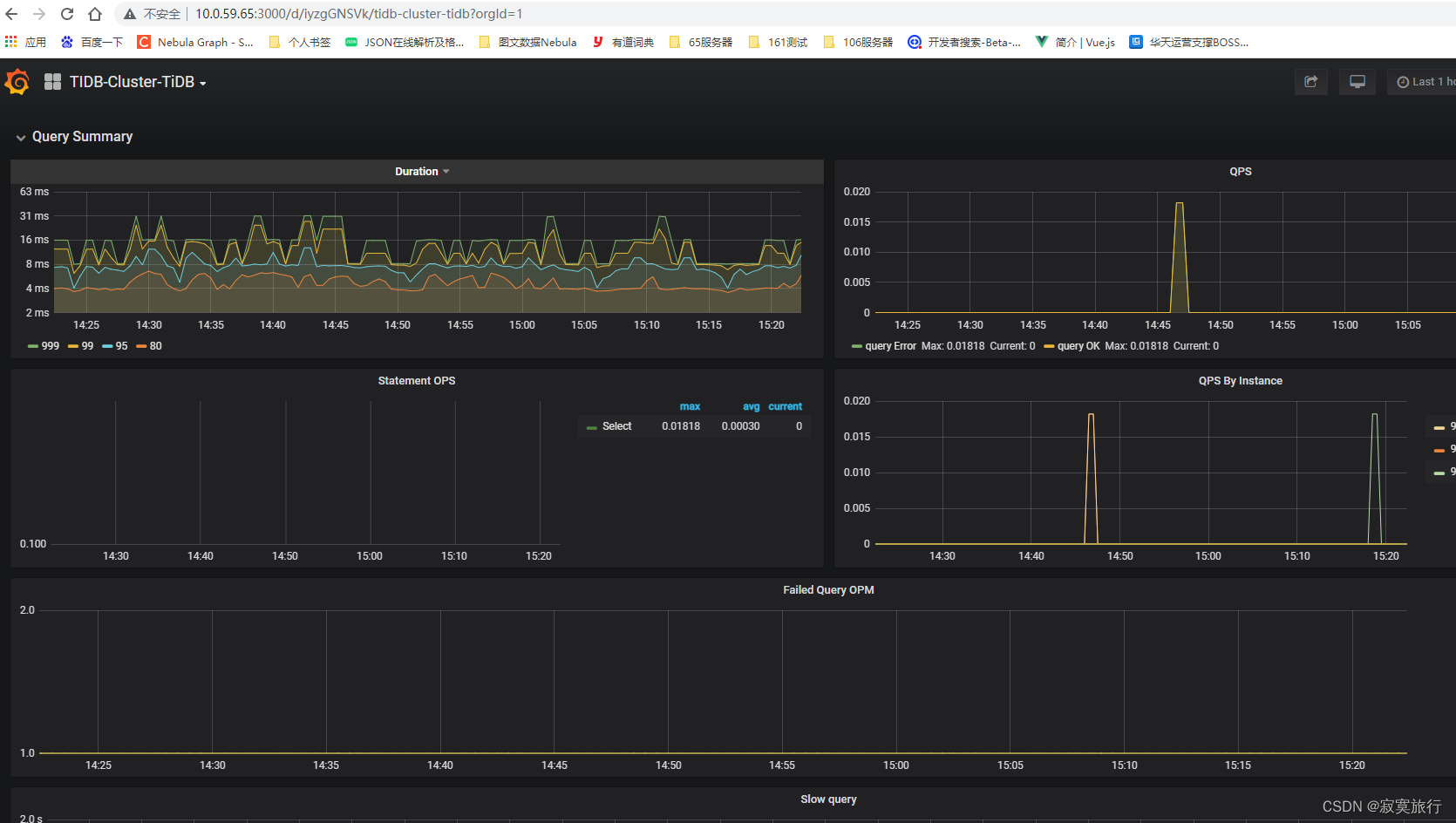Open the QPS By Instance panel menu
Image resolution: width=1456 pixels, height=823 pixels.
point(1240,381)
